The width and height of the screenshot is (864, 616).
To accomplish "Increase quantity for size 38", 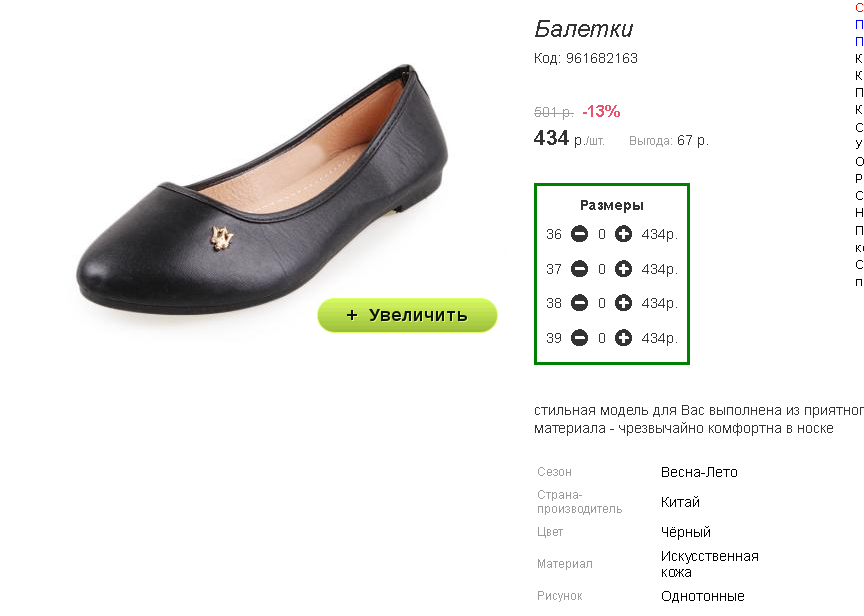I will pos(623,303).
